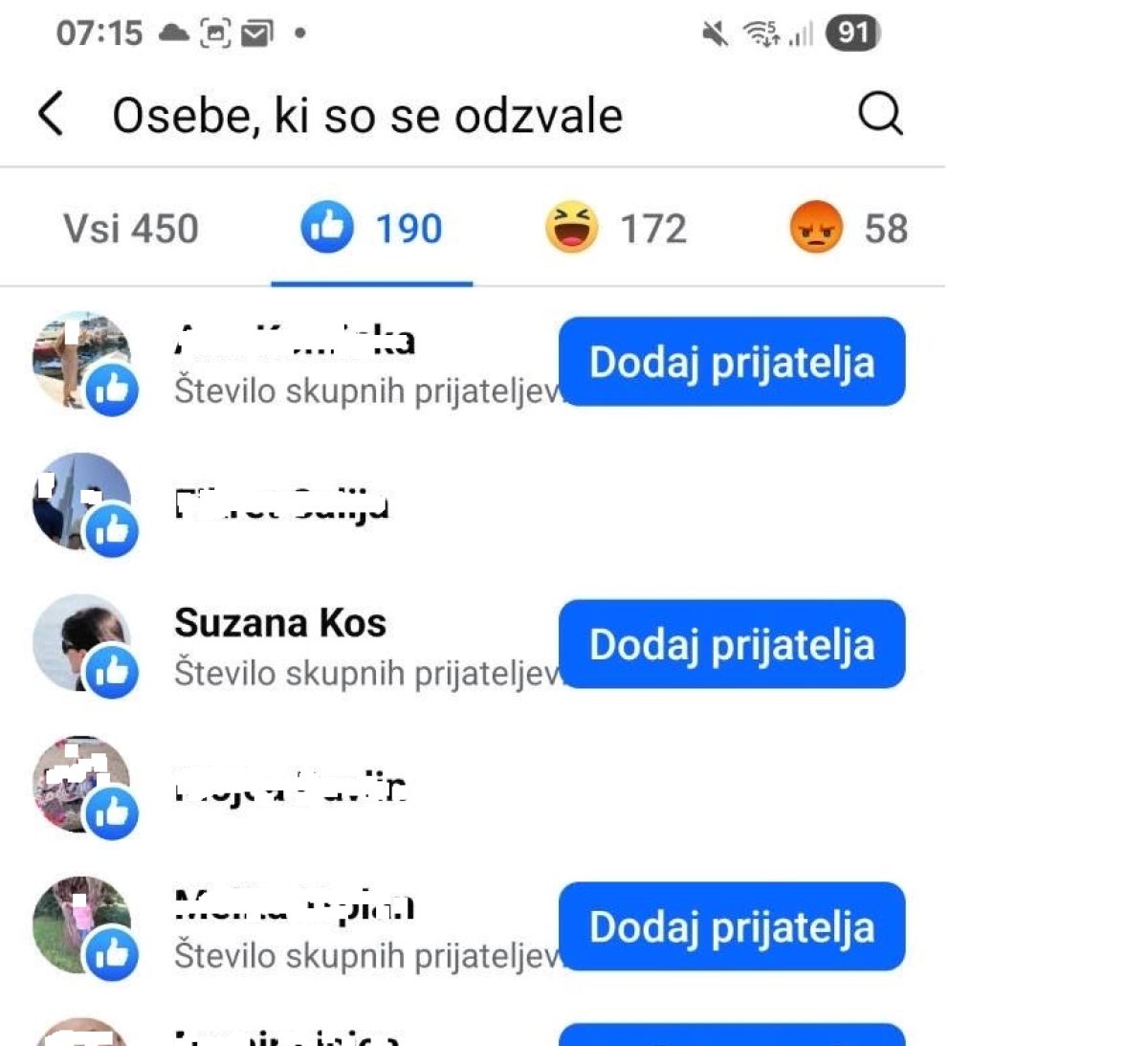
Task: Select the angry emoji reaction icon
Action: coord(816,228)
